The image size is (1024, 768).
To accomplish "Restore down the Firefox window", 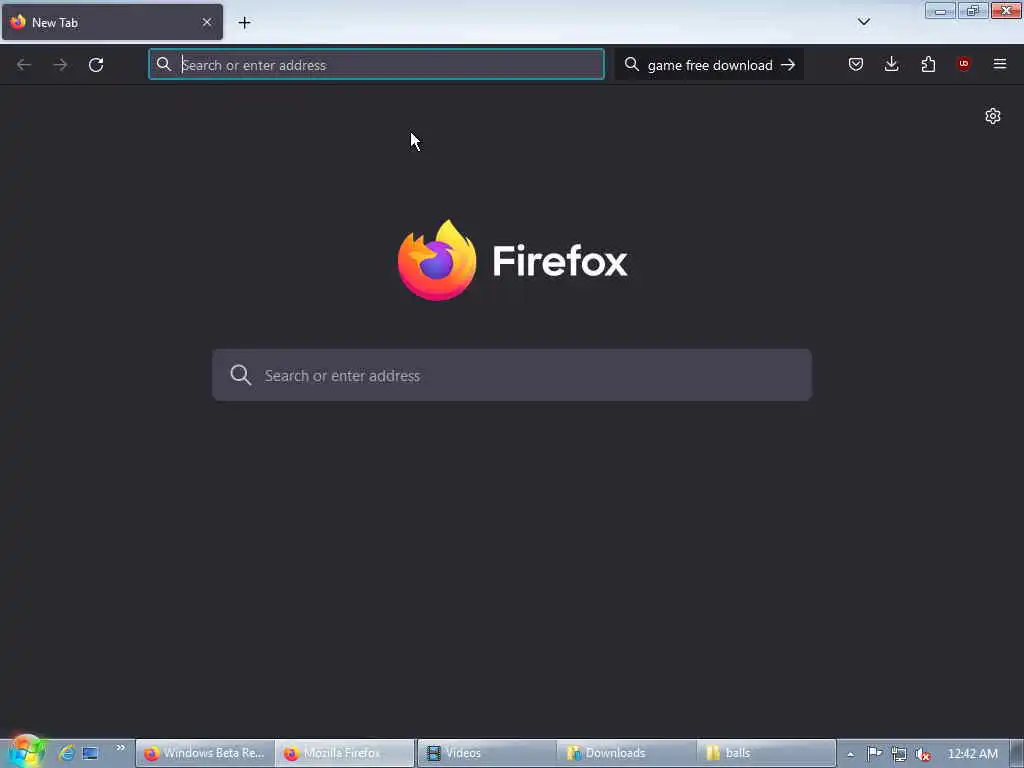I will [x=972, y=10].
